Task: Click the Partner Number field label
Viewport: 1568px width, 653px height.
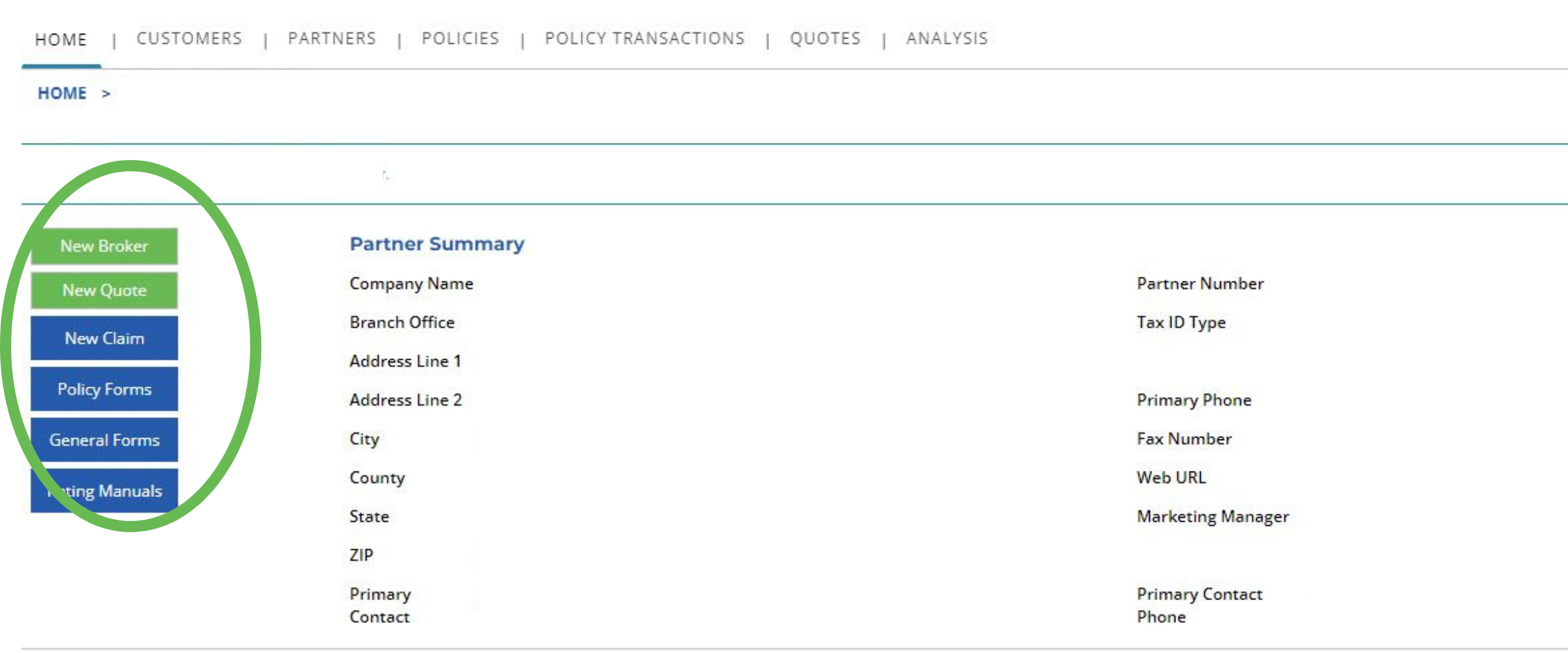Action: point(1200,283)
